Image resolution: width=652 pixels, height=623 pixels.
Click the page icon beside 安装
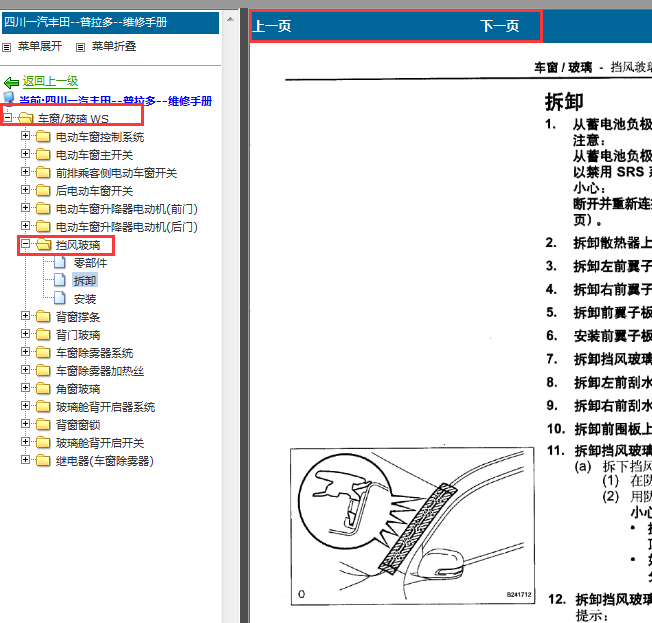pos(60,298)
